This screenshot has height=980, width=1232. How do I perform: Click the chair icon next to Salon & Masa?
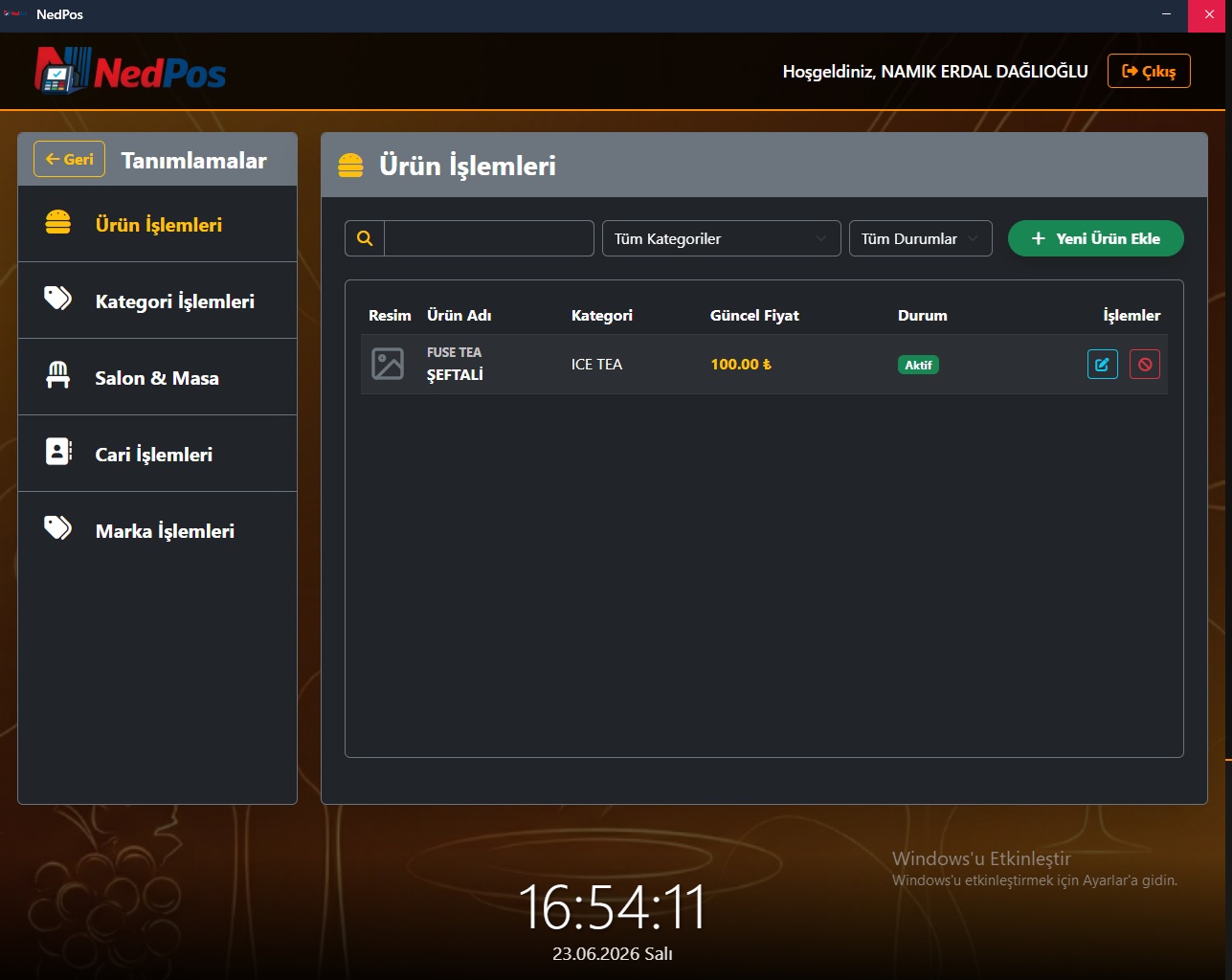click(x=58, y=375)
